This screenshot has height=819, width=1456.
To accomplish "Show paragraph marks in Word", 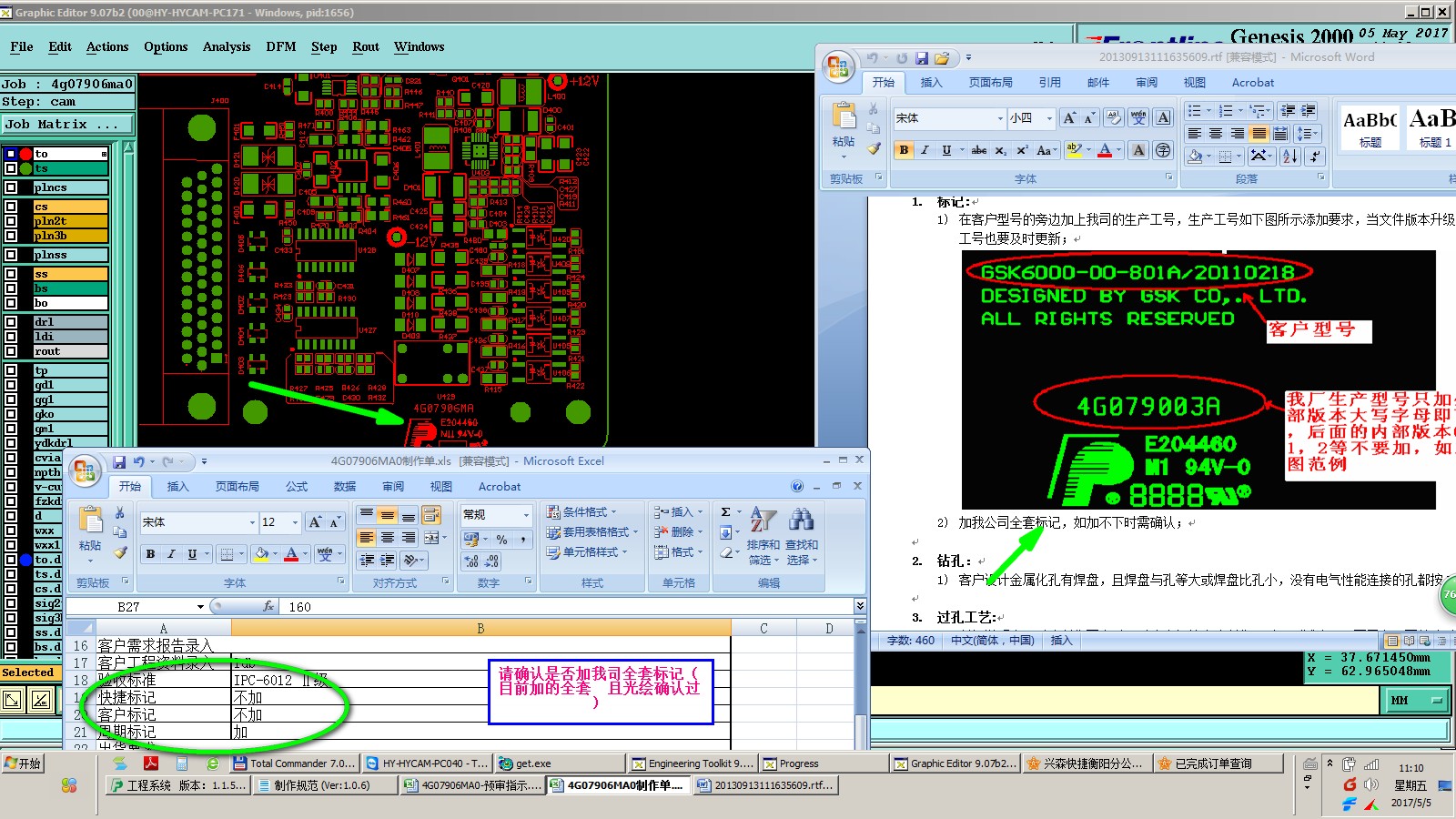I will (x=1315, y=157).
